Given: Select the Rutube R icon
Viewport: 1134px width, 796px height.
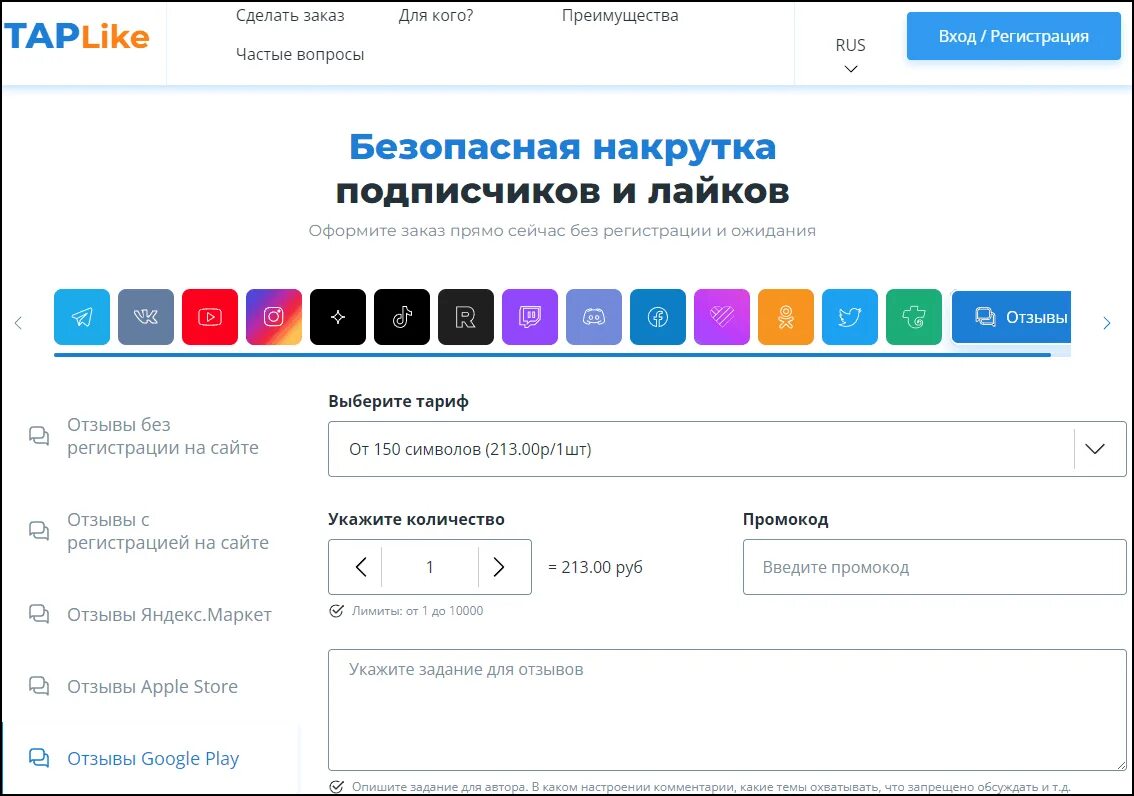Looking at the screenshot, I should point(466,317).
